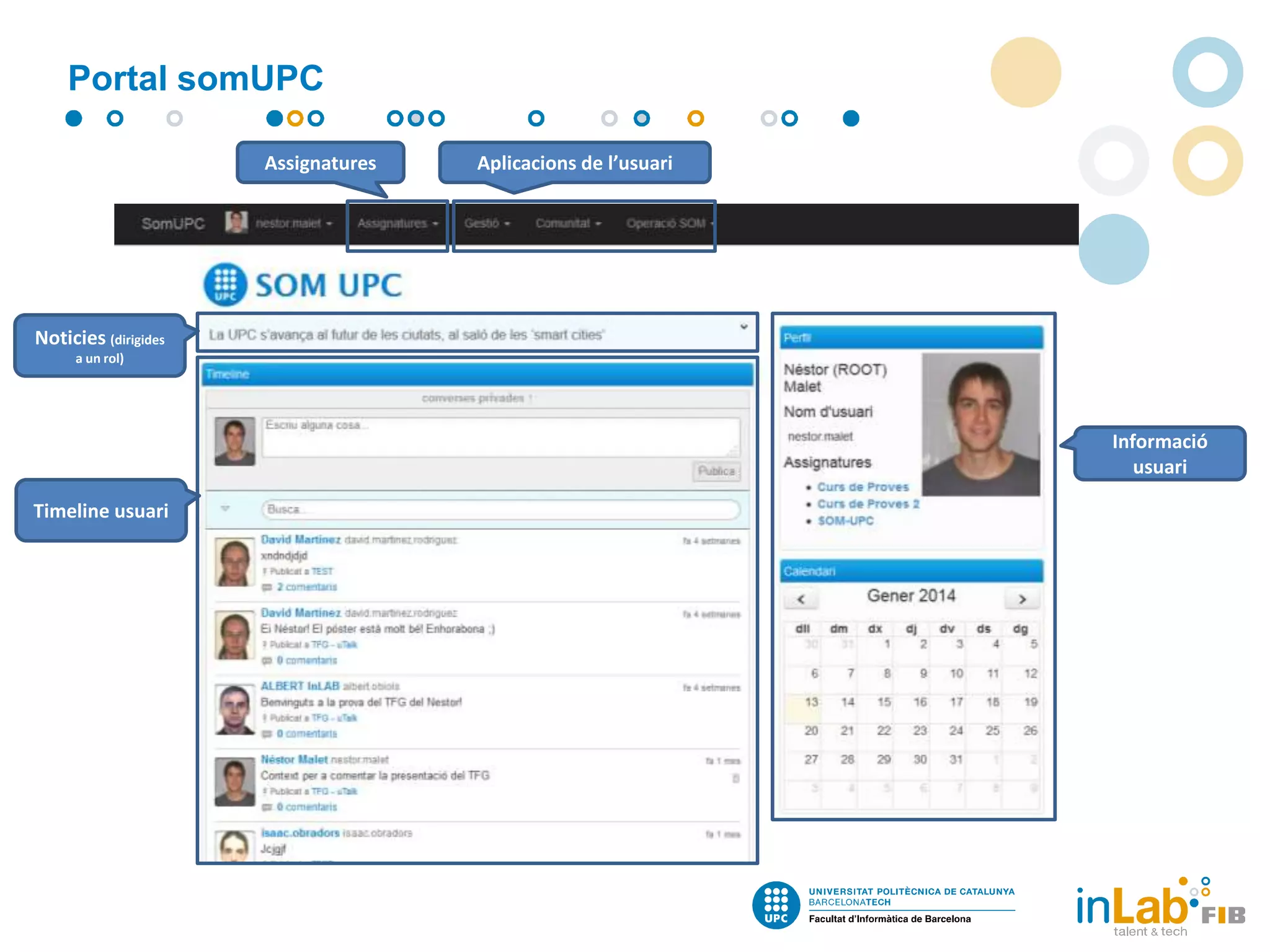Open the filter arrow beside Busca field
Image resolution: width=1270 pixels, height=952 pixels.
225,509
